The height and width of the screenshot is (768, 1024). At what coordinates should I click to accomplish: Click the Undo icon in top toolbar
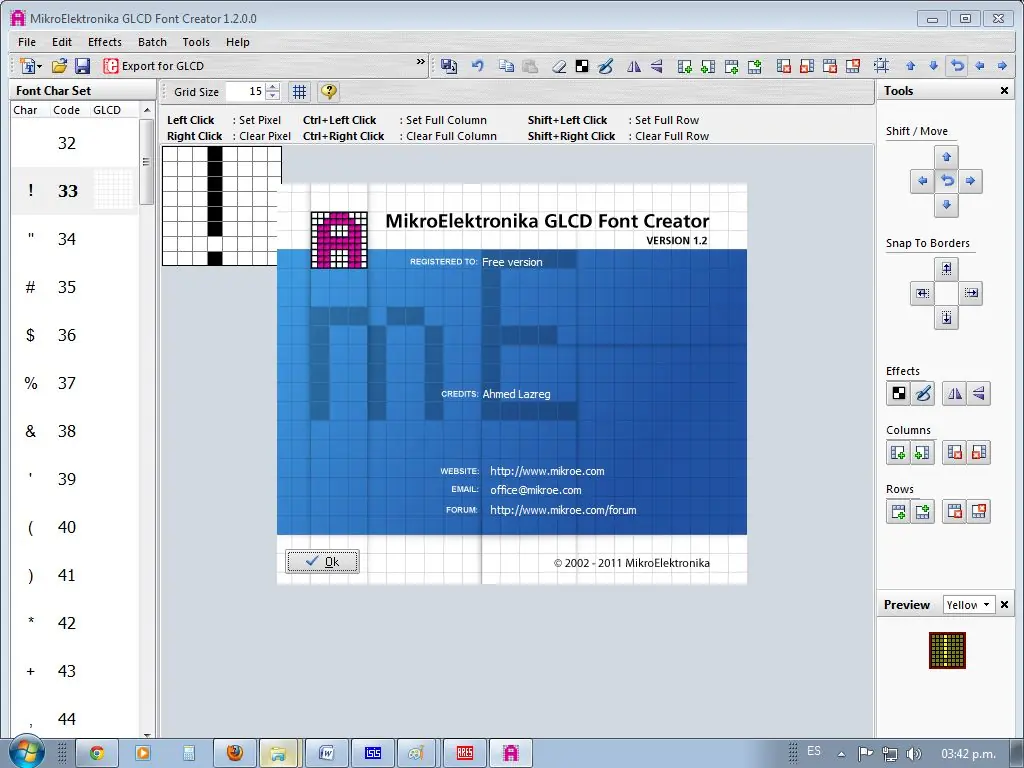point(478,66)
